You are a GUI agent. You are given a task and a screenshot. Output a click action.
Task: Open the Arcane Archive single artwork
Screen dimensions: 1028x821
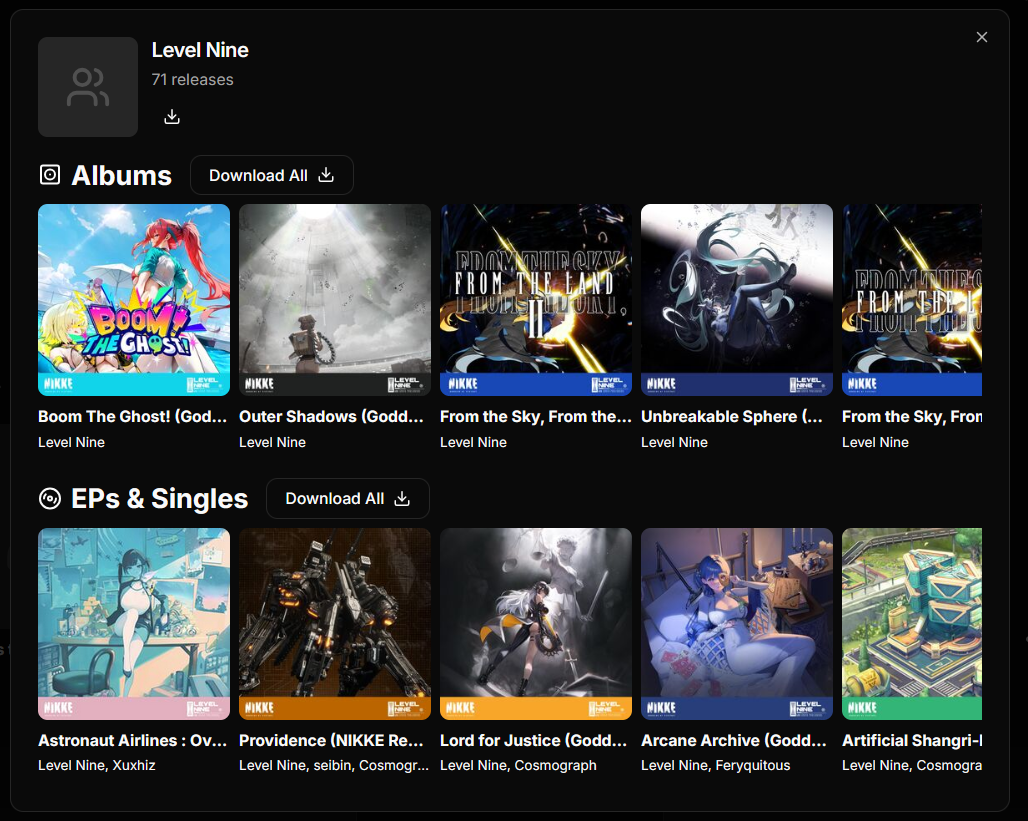pyautogui.click(x=737, y=624)
